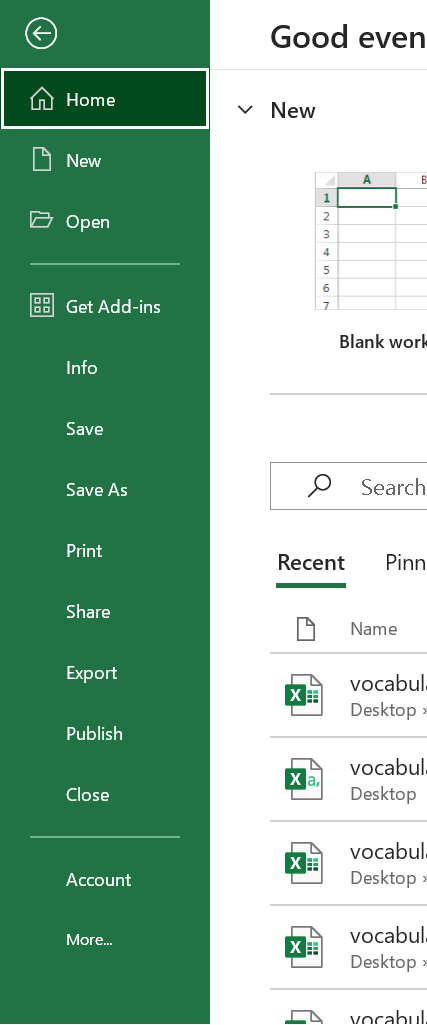
Task: Open Get Add-ins
Action: (x=105, y=306)
